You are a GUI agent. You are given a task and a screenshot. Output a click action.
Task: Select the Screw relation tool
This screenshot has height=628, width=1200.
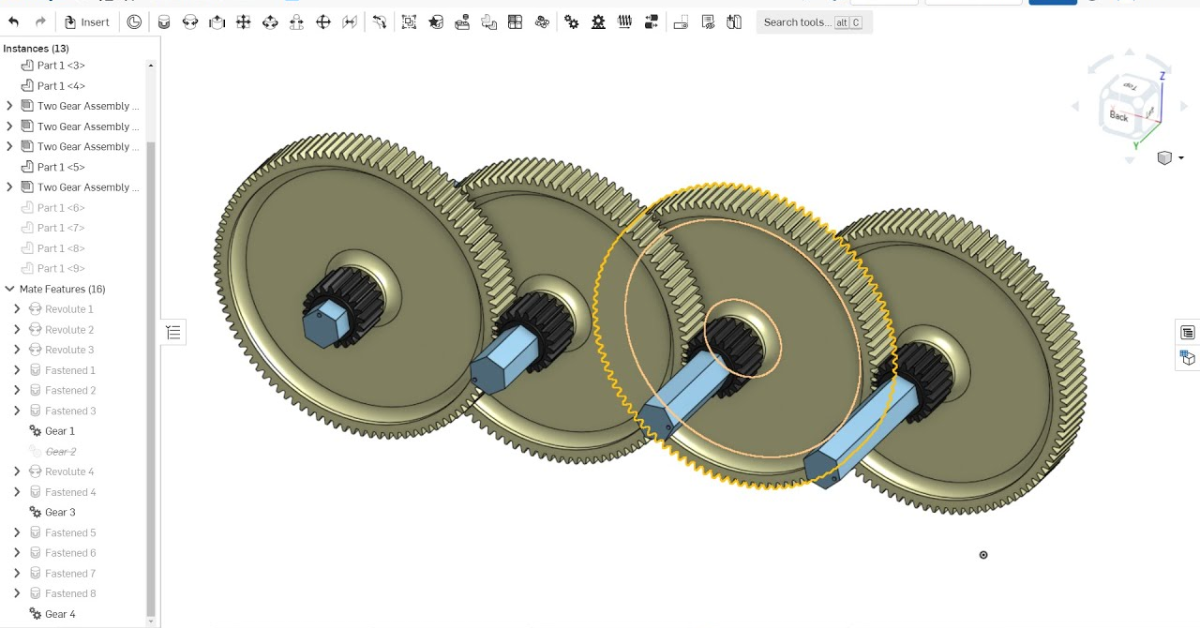pos(625,22)
